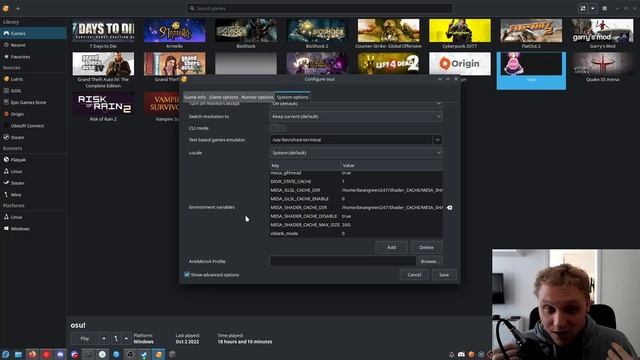Viewport: 640px width, 360px height.
Task: Save the osu! configuration
Action: pos(444,275)
